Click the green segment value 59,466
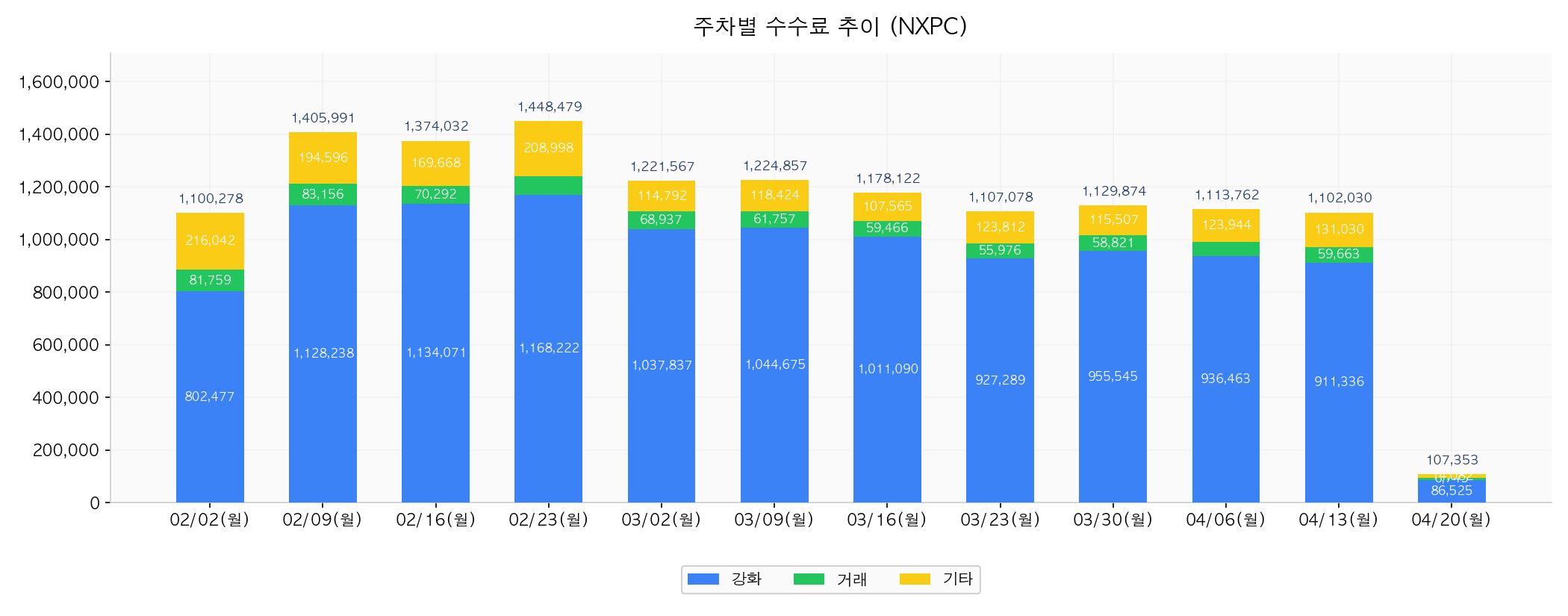This screenshot has height=616, width=1568. point(888,228)
